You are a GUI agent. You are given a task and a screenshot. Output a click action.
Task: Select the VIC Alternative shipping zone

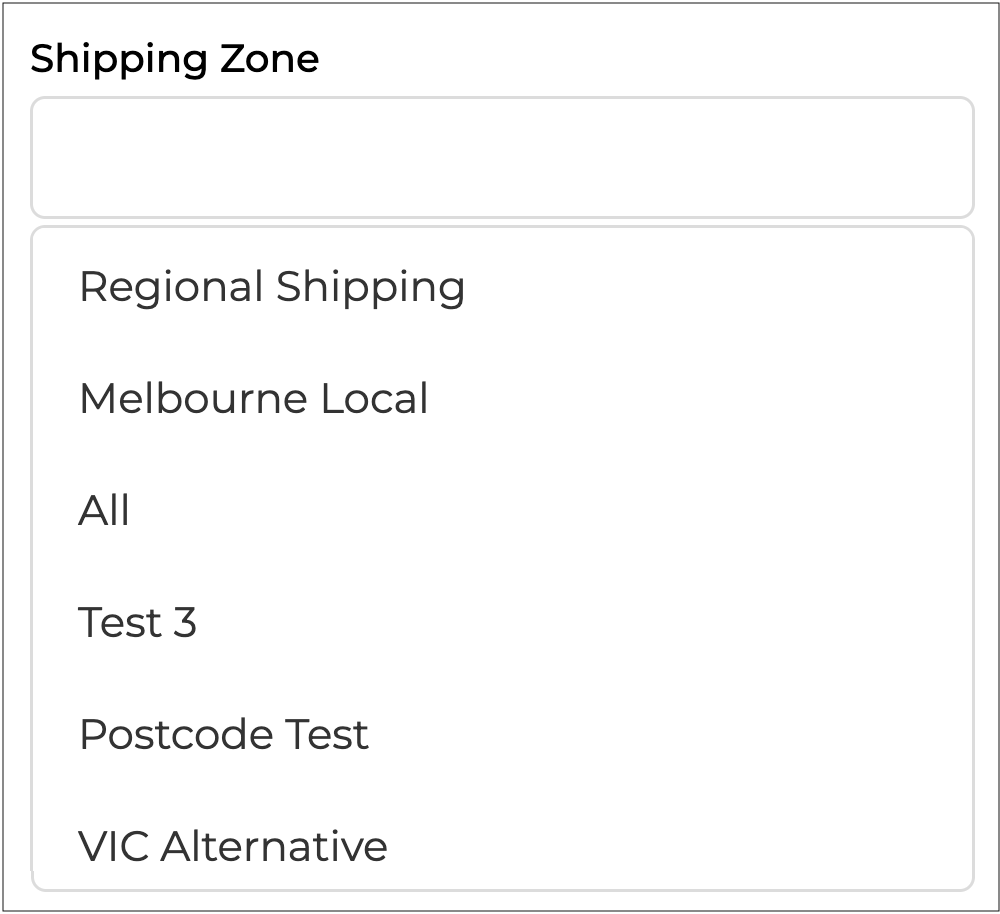(232, 846)
